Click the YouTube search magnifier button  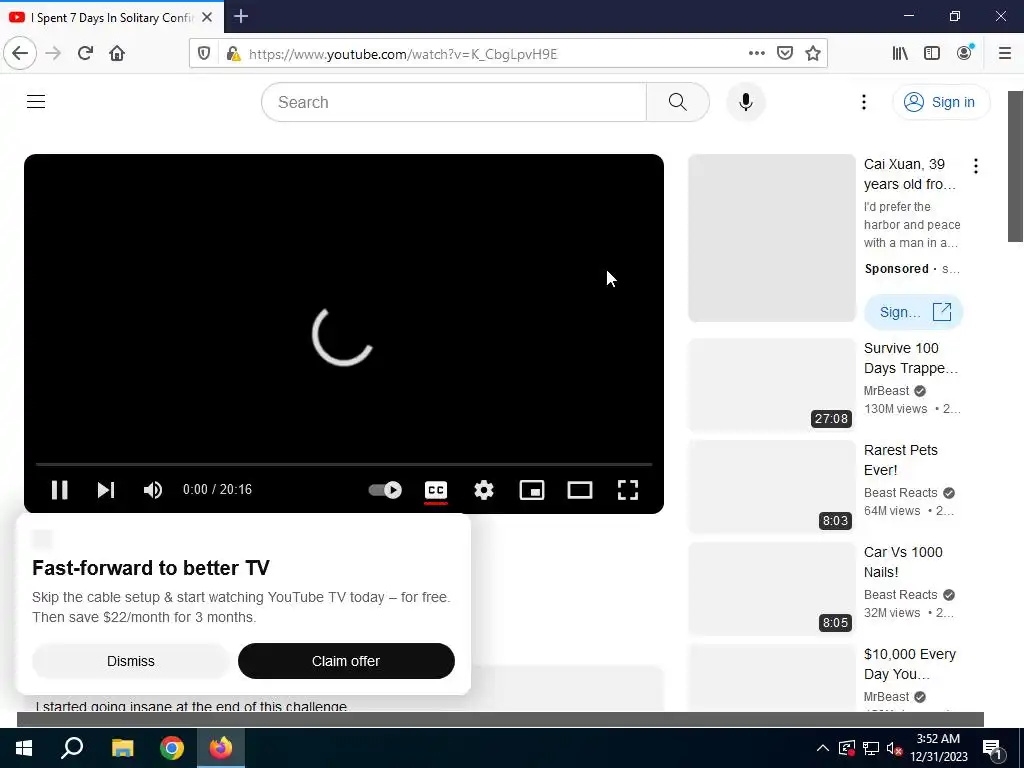[x=678, y=102]
